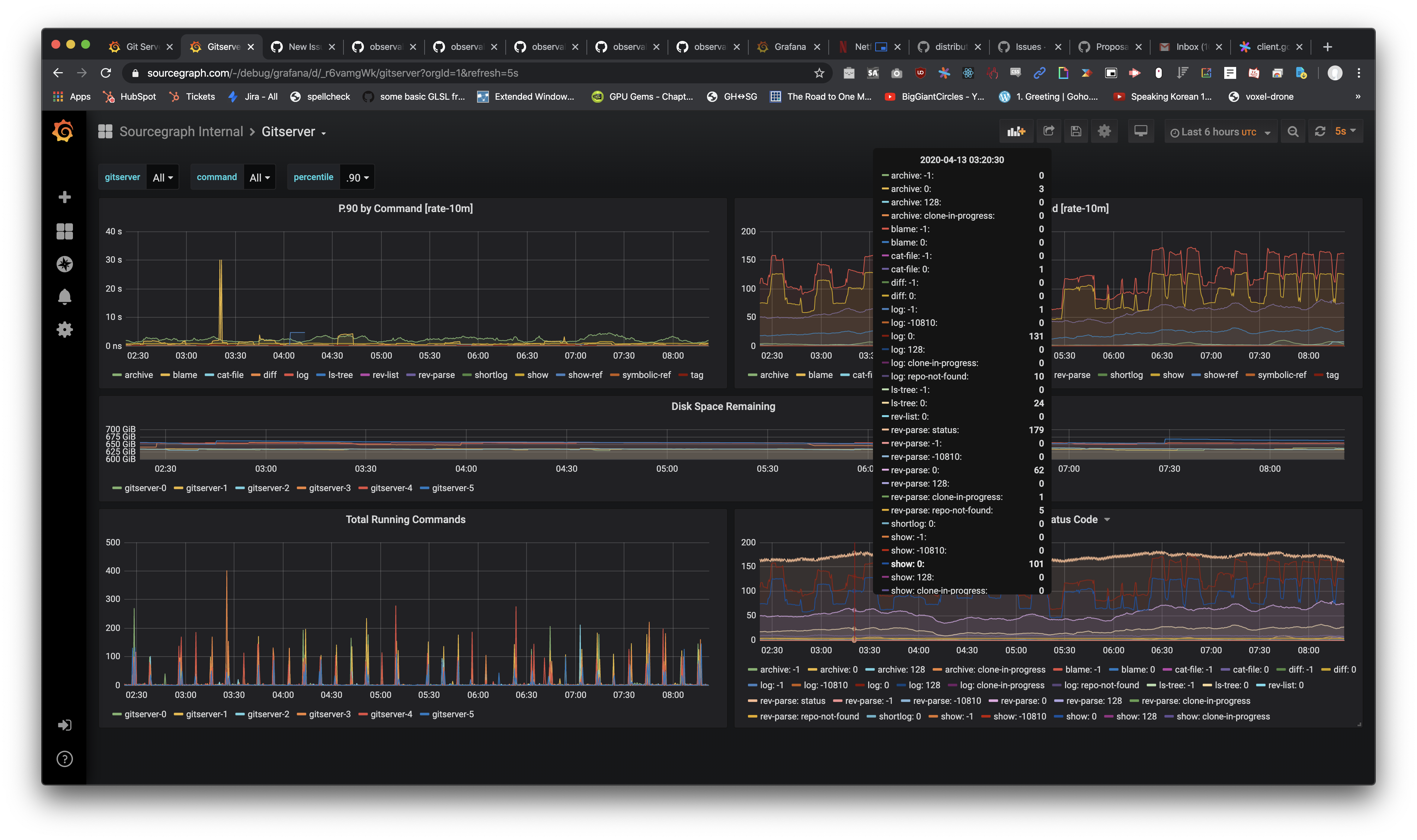Open the Apps bookmarks shortcut

pos(71,97)
